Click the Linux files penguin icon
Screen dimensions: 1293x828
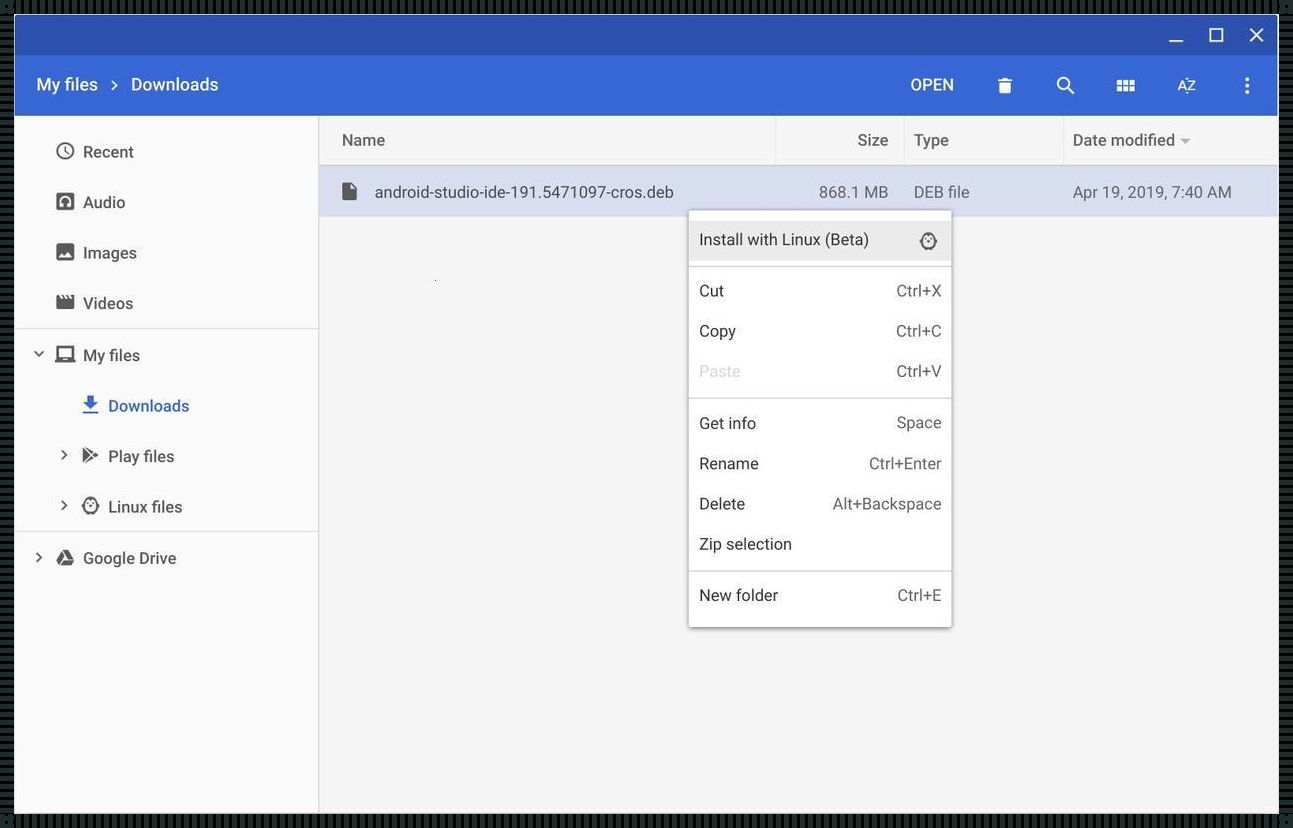pyautogui.click(x=90, y=506)
